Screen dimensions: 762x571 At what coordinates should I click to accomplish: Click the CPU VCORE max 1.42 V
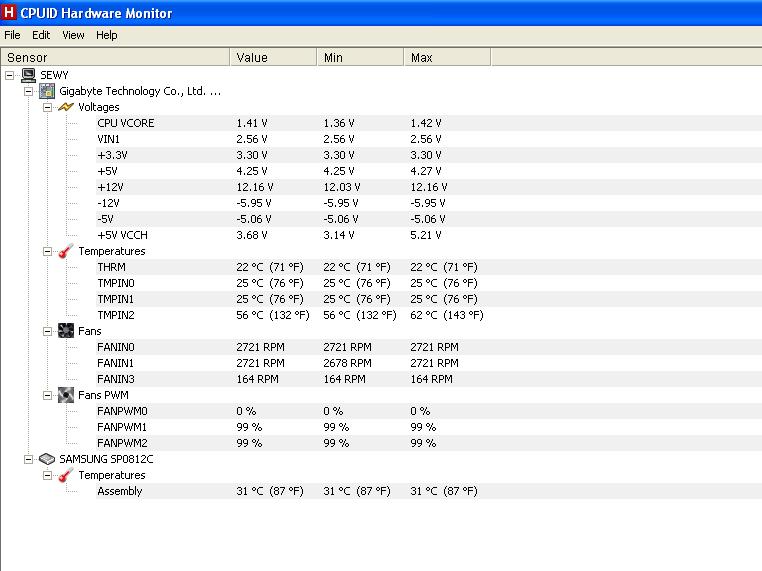pyautogui.click(x=426, y=123)
